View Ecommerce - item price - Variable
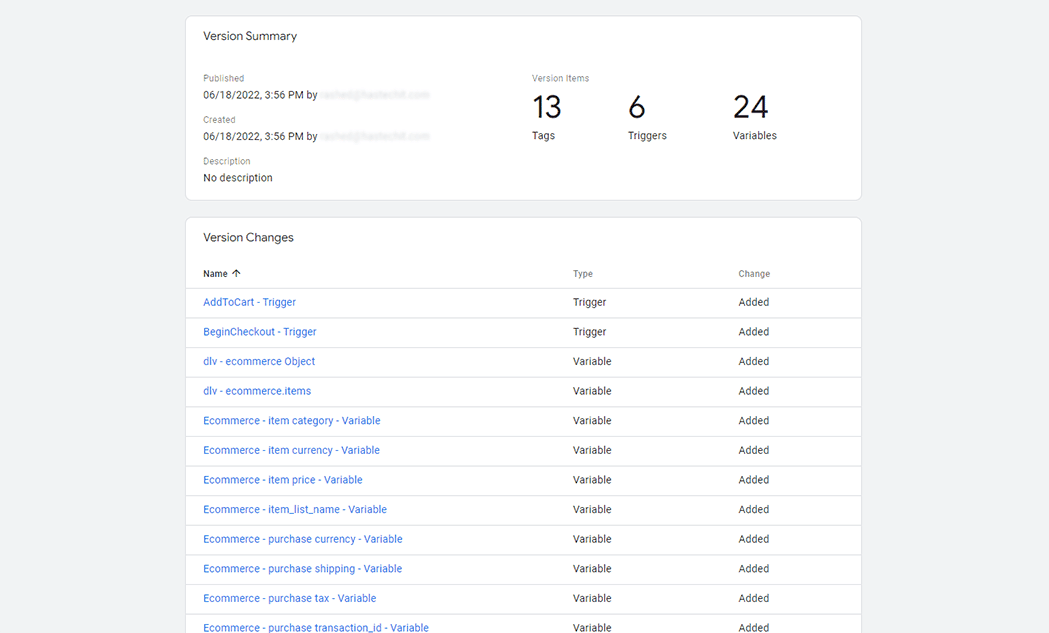Screen dimensions: 1049x633 tap(282, 479)
